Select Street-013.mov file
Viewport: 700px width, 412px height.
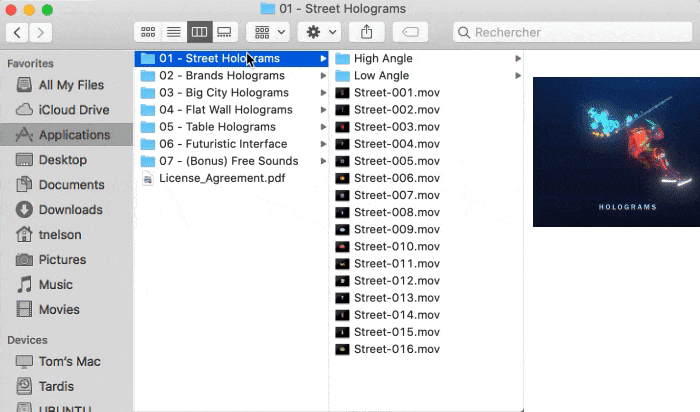[426, 298]
